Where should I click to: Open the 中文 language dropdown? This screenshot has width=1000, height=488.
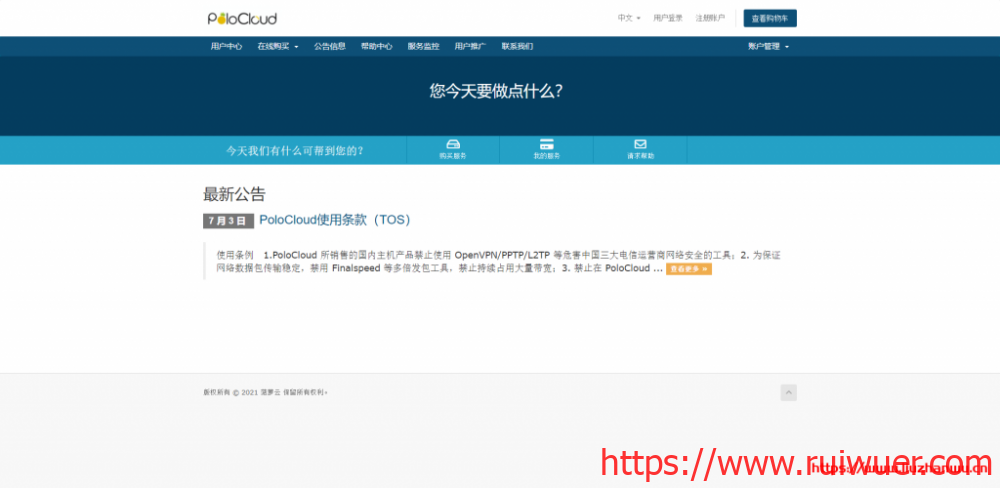[x=628, y=18]
